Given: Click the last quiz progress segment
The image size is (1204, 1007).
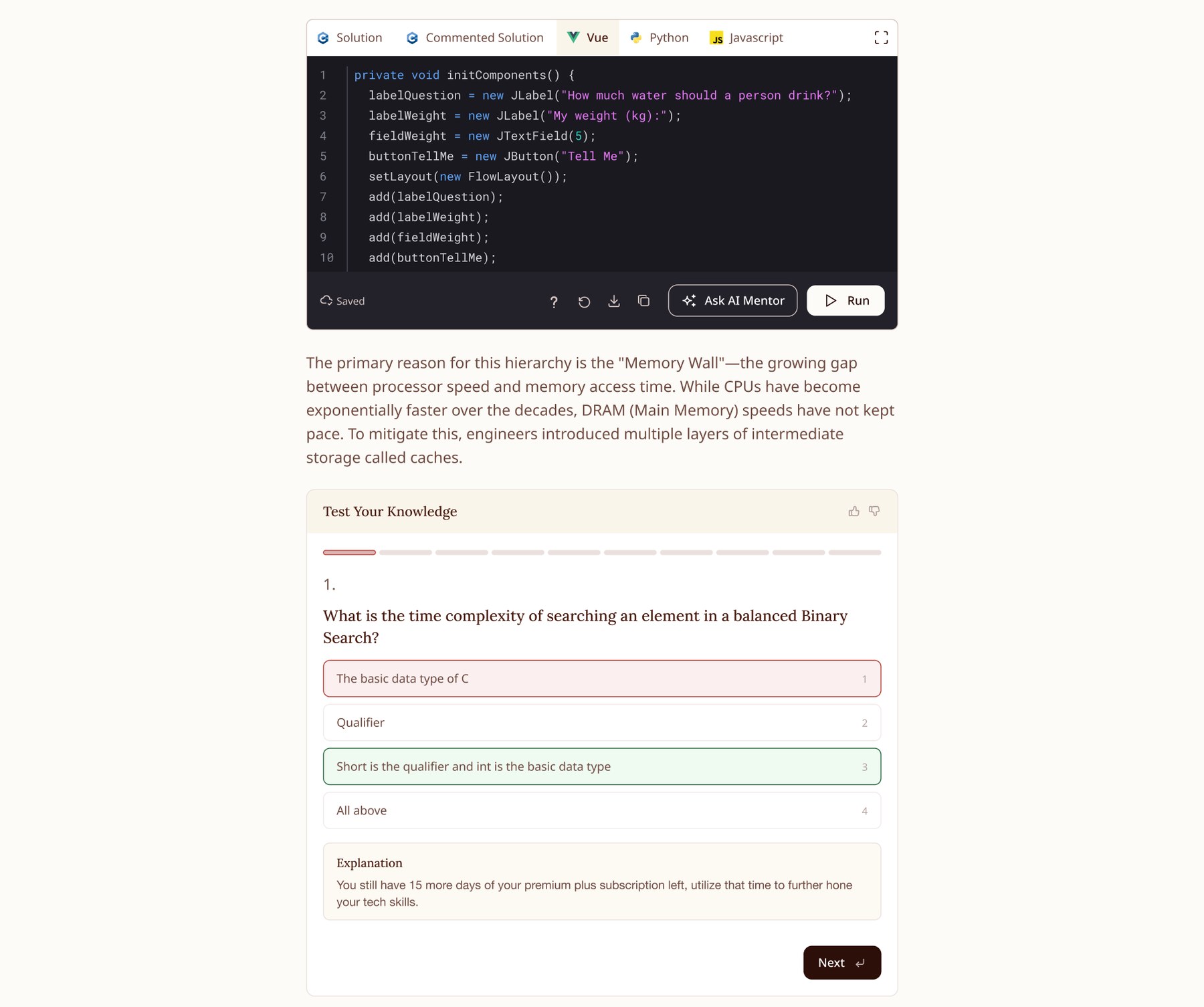Looking at the screenshot, I should [855, 553].
